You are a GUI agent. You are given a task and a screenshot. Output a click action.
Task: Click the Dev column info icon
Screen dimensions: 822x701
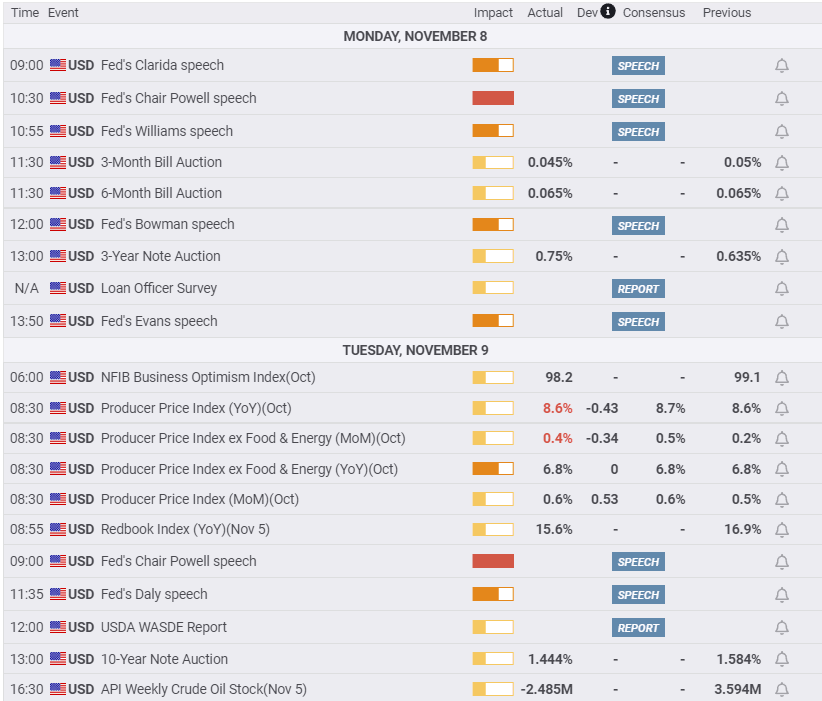pyautogui.click(x=608, y=12)
